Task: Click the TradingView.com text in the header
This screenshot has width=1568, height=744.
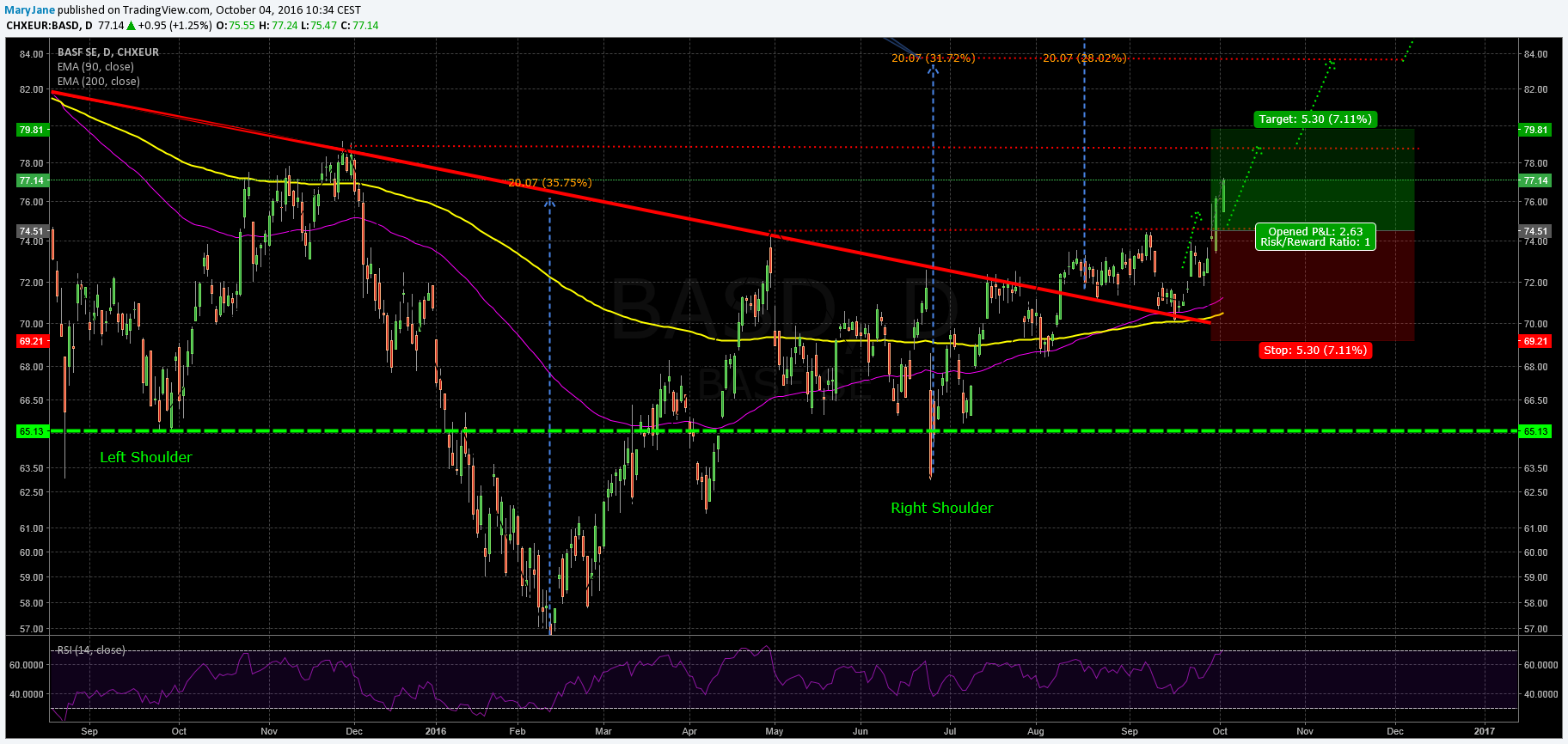Action: [167, 10]
